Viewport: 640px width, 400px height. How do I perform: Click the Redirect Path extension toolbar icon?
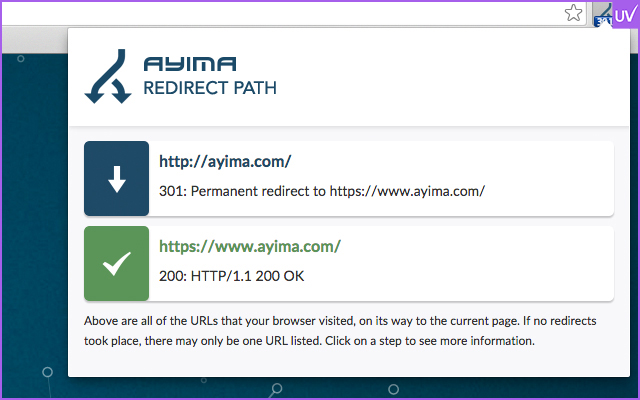(603, 10)
